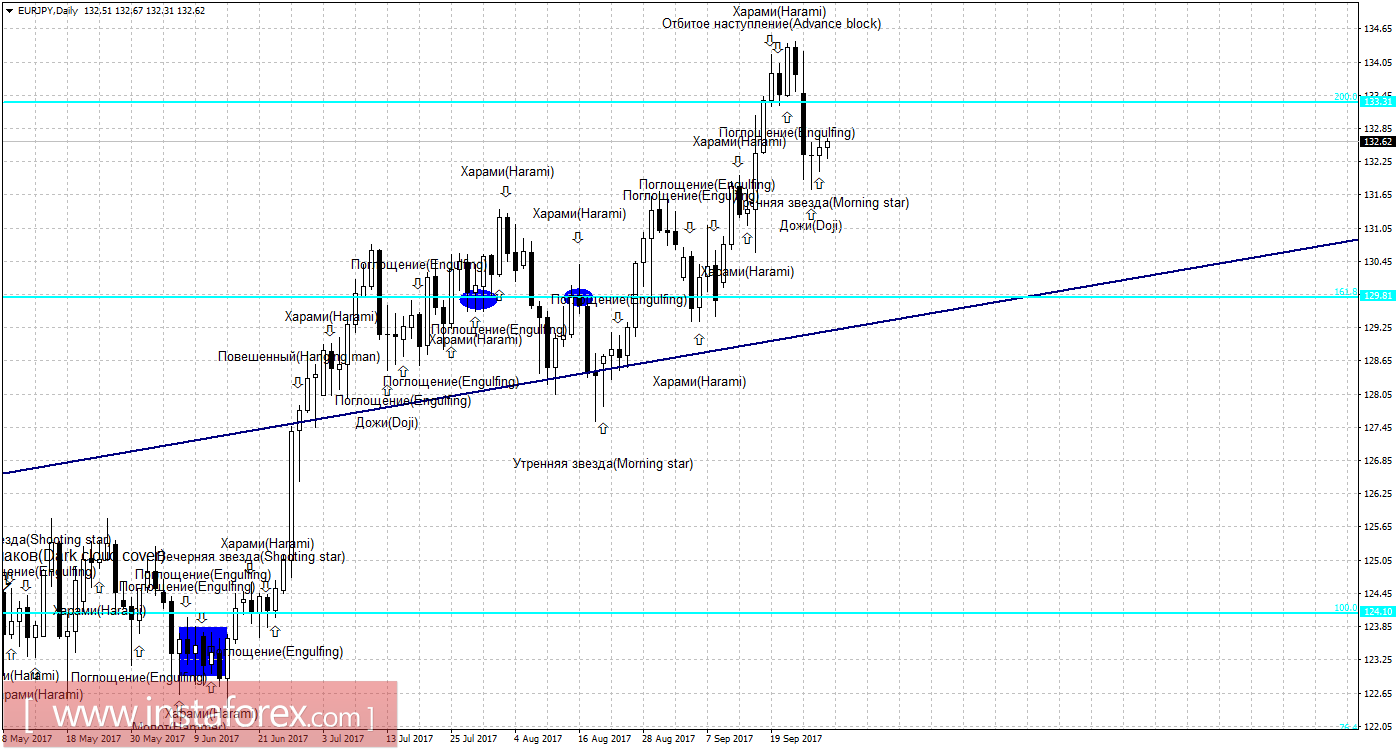The height and width of the screenshot is (750, 1398).
Task: Click the arrow beneath the Дожи(Doji) label top right
Action: click(x=811, y=214)
